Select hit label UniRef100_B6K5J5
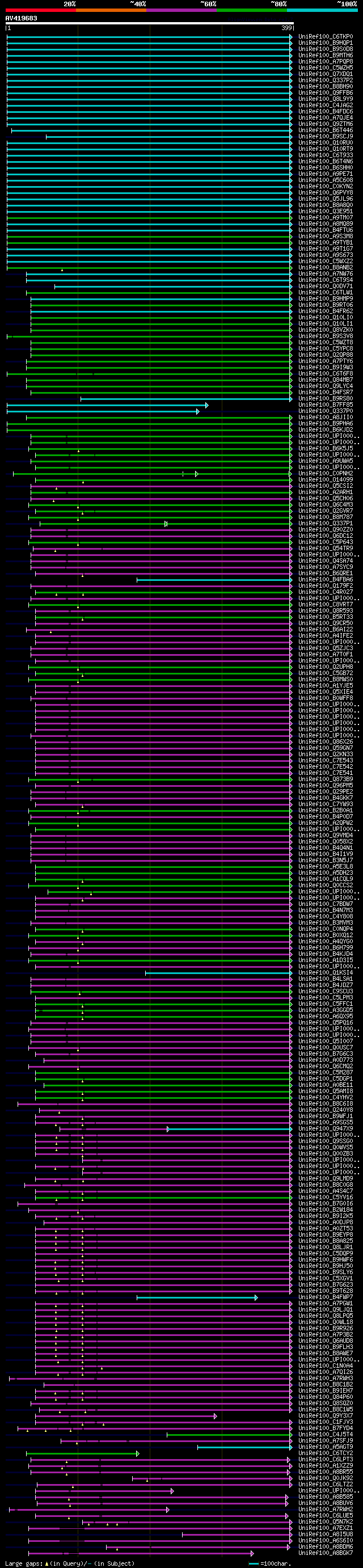363x1568 pixels. 325,449
